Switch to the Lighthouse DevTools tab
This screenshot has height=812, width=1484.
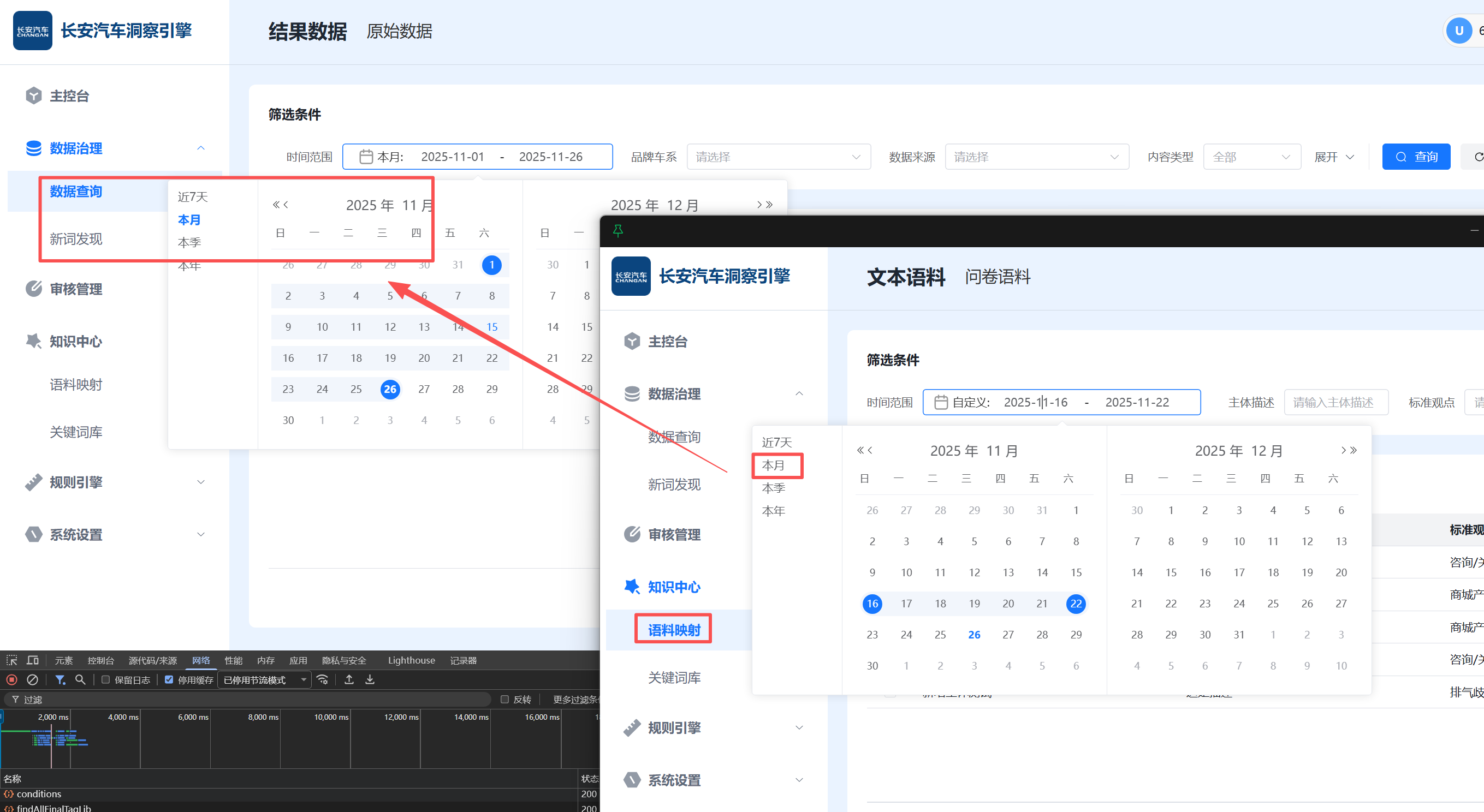(411, 660)
